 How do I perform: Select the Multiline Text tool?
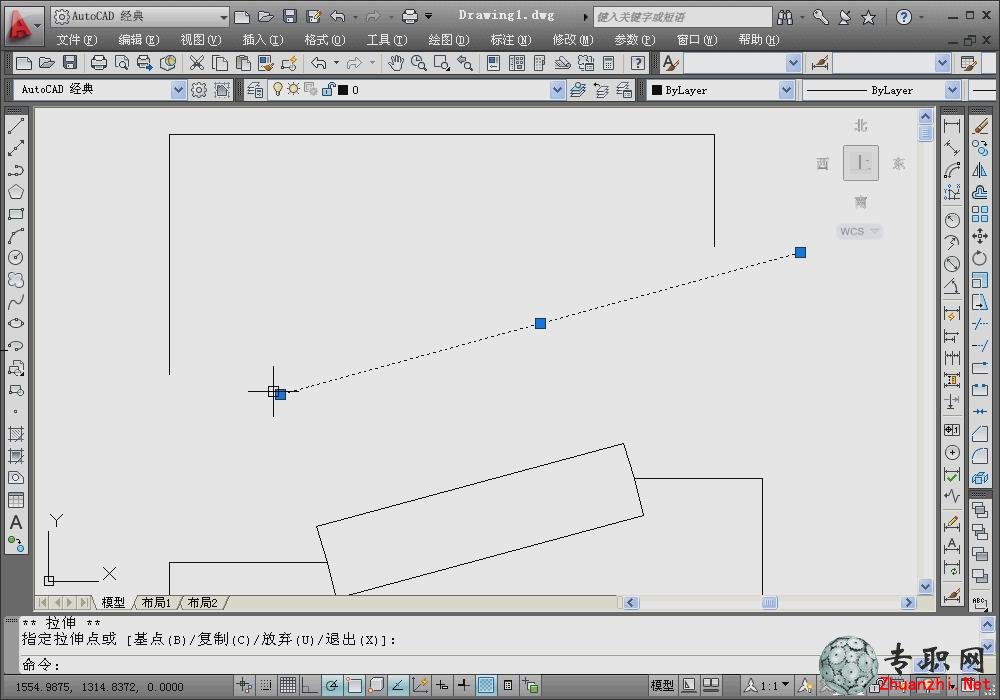pyautogui.click(x=16, y=523)
